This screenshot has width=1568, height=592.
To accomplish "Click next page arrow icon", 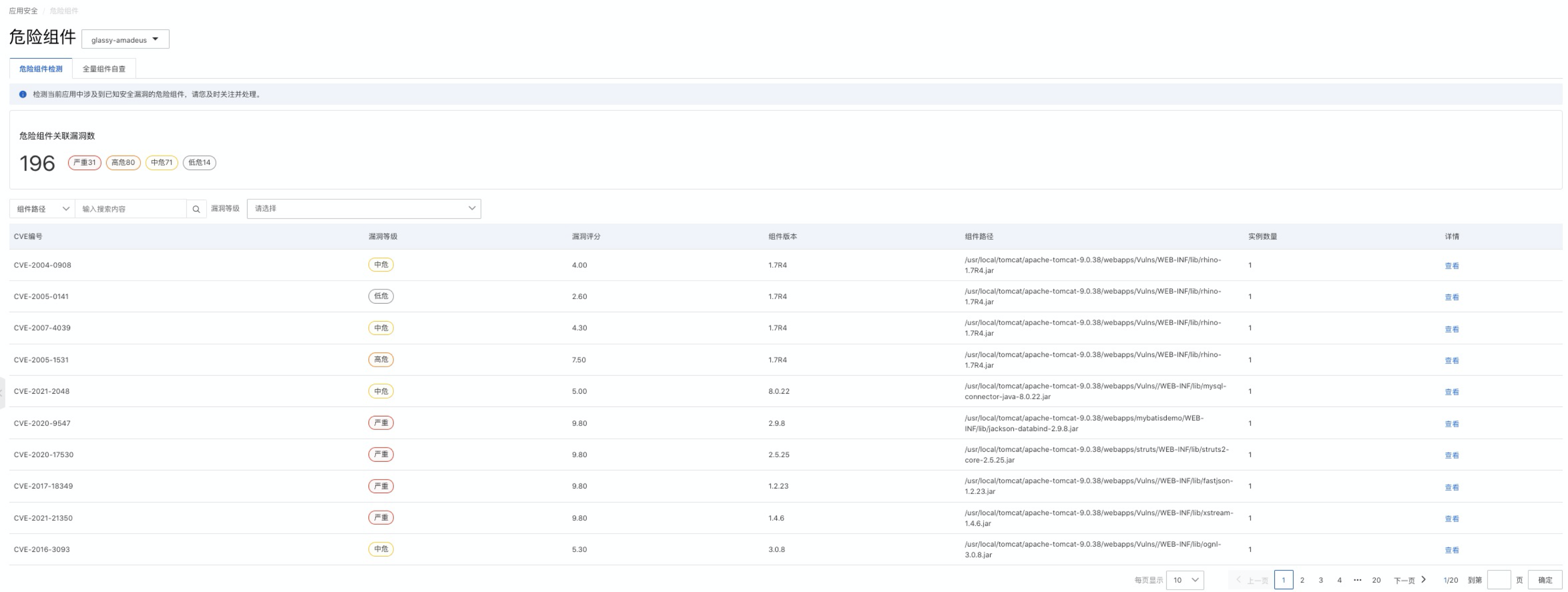I will (x=1423, y=580).
